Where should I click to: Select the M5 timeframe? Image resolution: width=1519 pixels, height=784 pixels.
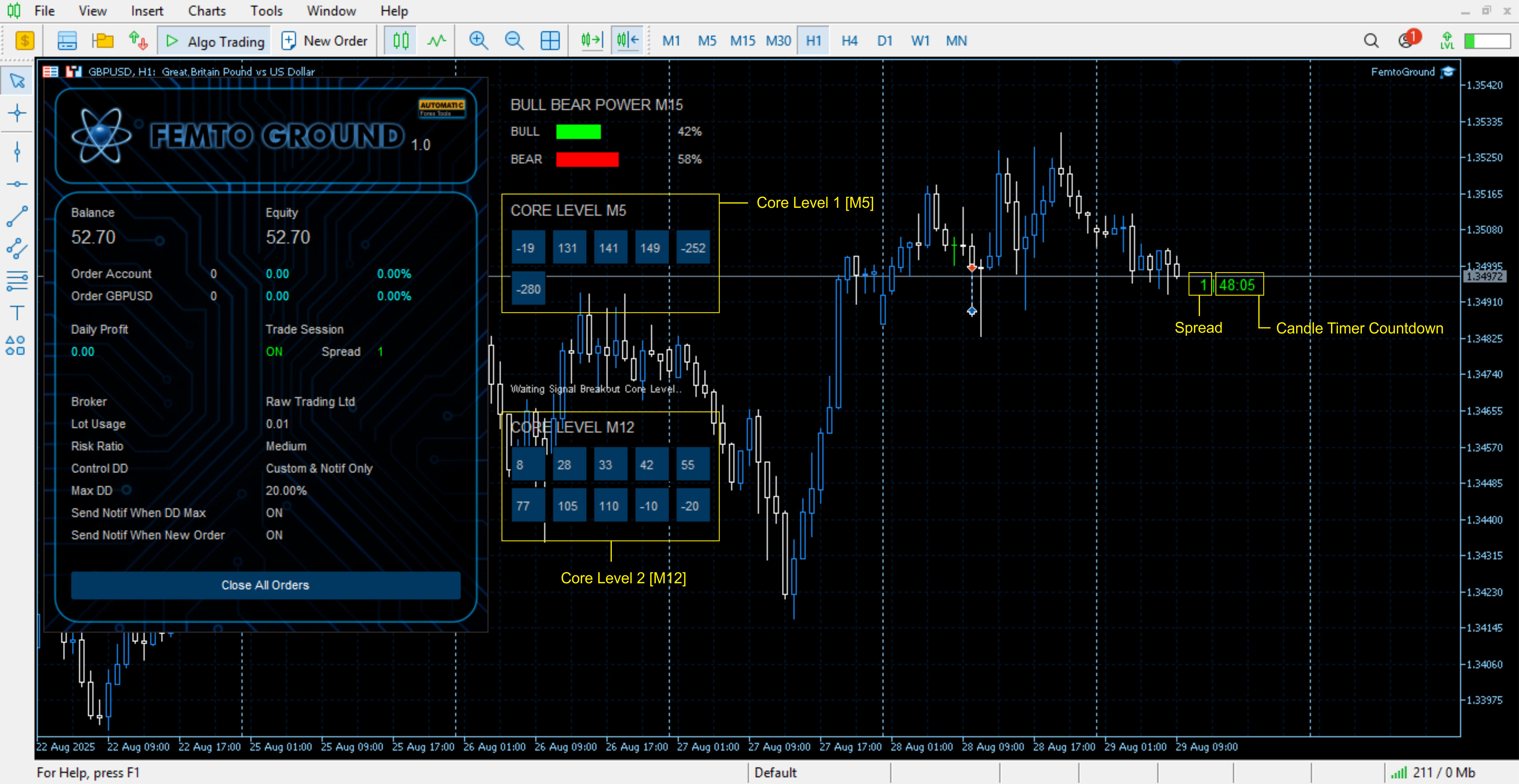pos(706,41)
